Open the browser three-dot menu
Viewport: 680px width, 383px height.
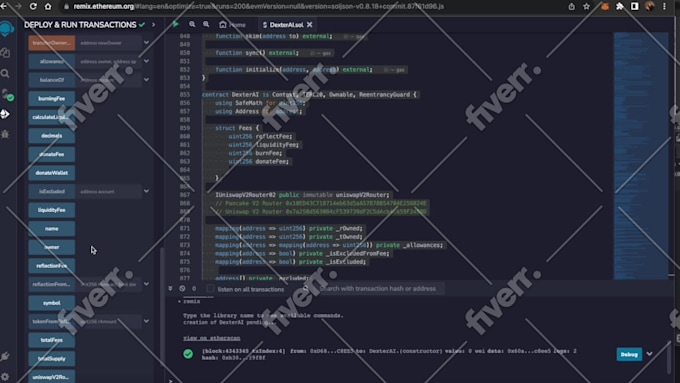[x=664, y=7]
